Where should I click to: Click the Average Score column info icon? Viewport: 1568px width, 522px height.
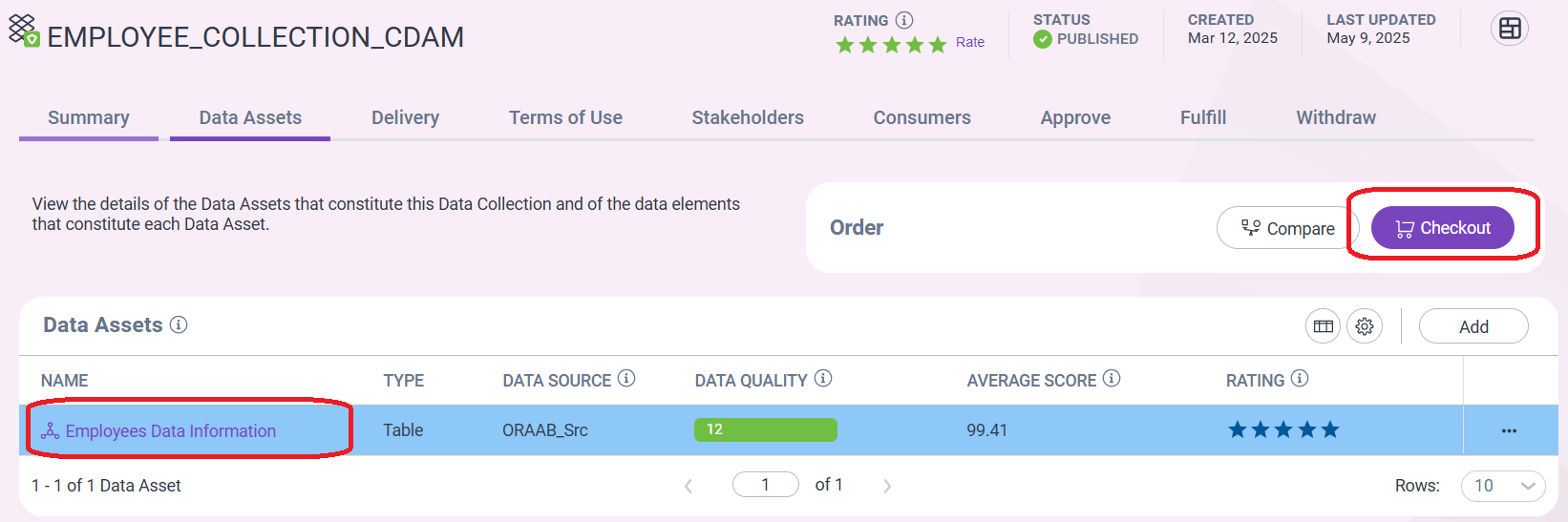1112,379
